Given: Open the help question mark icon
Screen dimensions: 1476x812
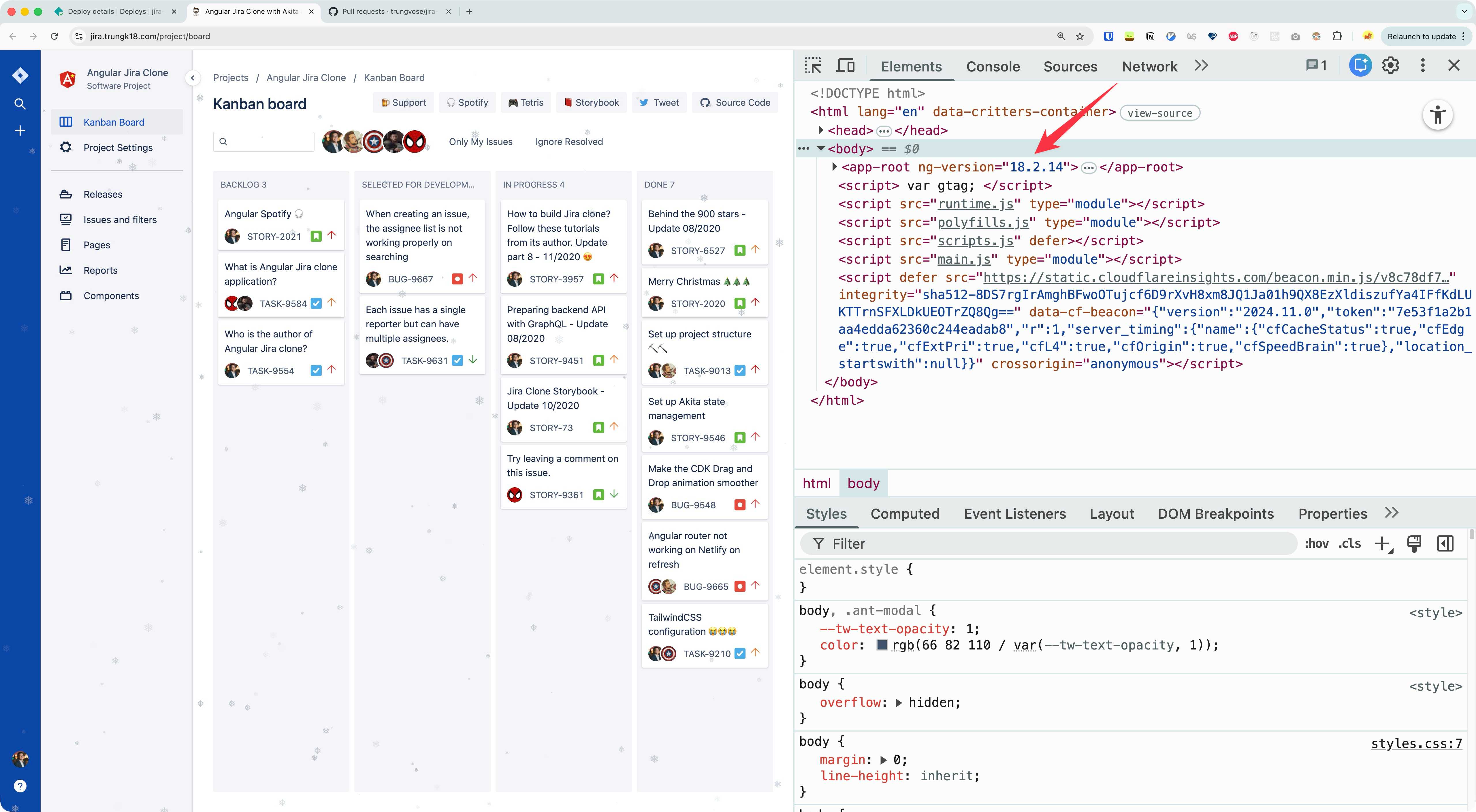Looking at the screenshot, I should (x=20, y=786).
